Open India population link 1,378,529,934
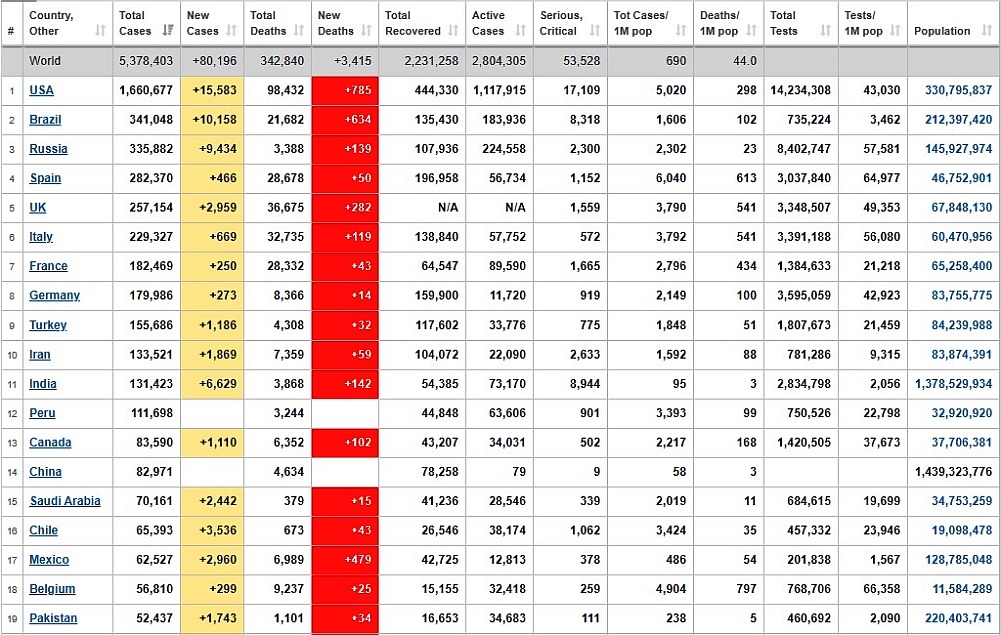The width and height of the screenshot is (1001, 635). coord(953,384)
